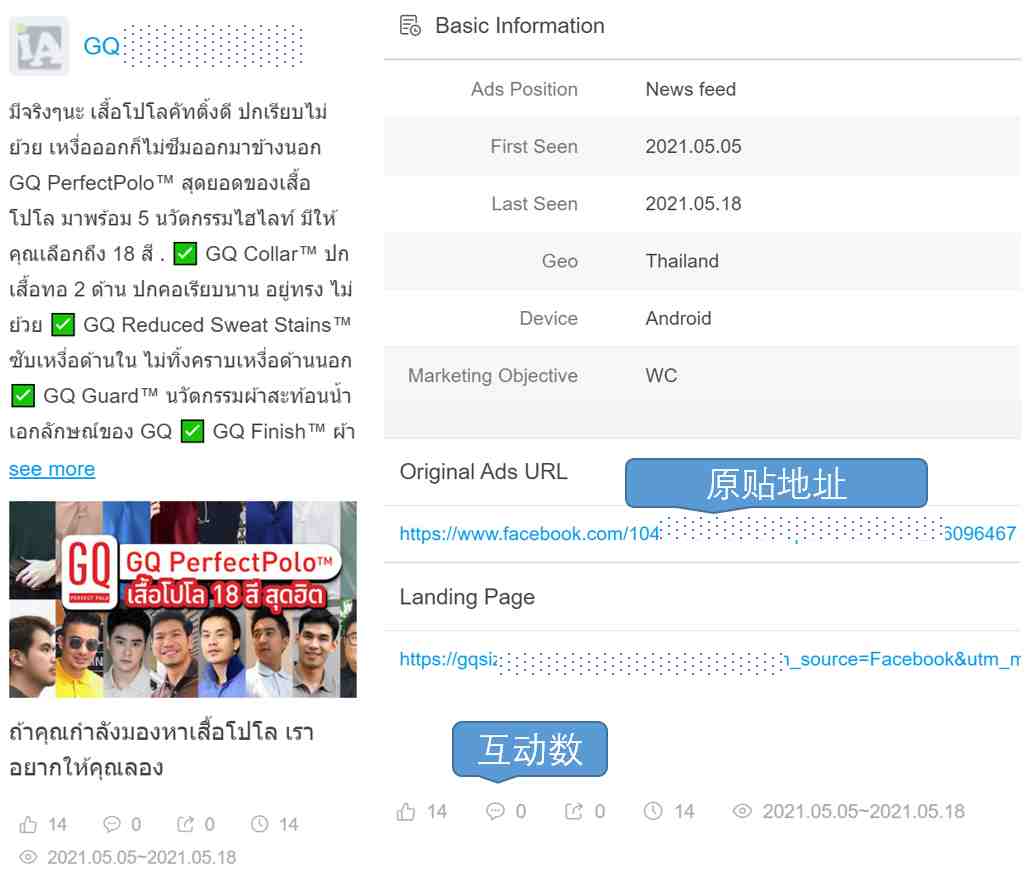The width and height of the screenshot is (1029, 878).
Task: Select the Last Seen date 2021.05.18
Action: (x=694, y=203)
